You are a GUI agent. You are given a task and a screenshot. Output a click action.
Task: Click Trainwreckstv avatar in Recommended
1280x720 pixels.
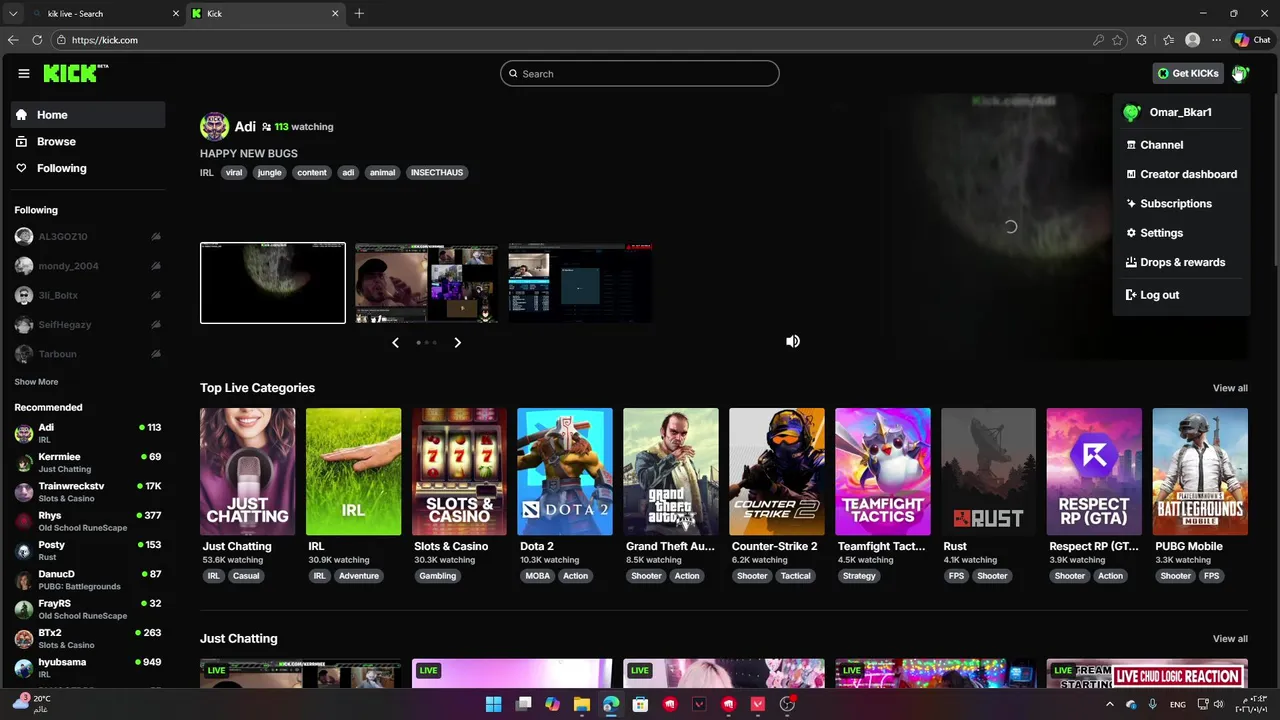coord(24,492)
